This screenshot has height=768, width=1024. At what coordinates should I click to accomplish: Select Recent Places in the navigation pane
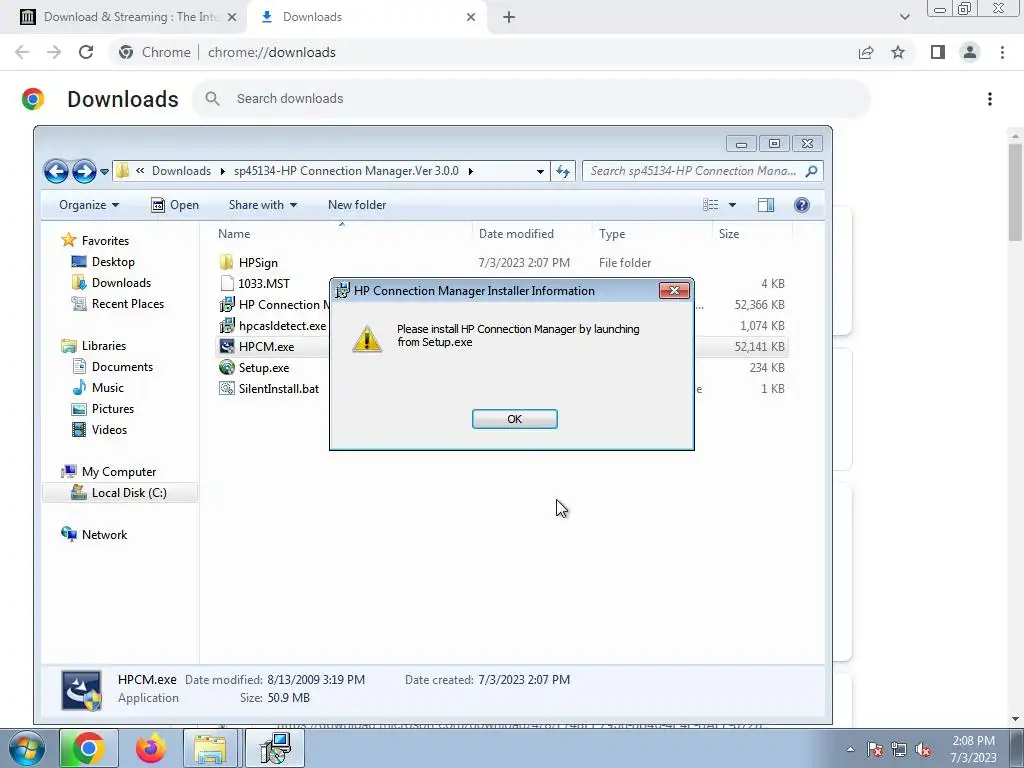coord(118,304)
